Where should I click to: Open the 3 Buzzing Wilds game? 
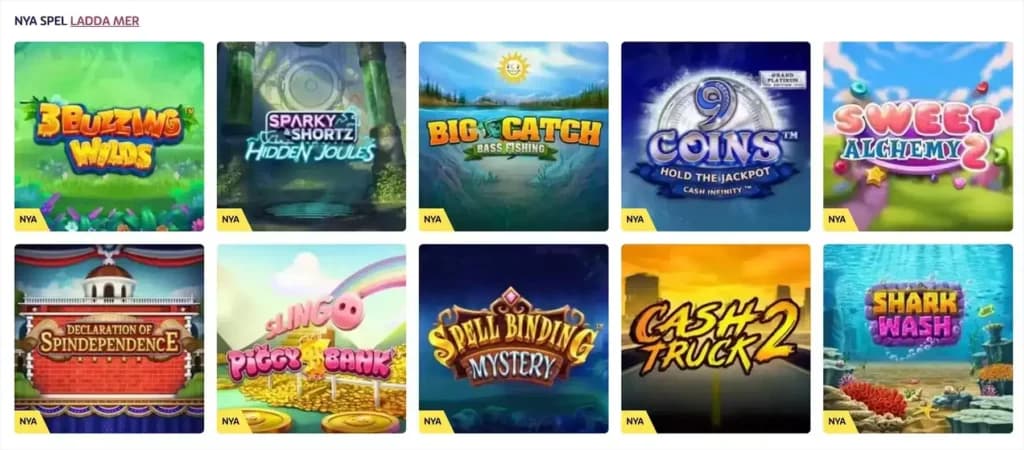pyautogui.click(x=109, y=137)
